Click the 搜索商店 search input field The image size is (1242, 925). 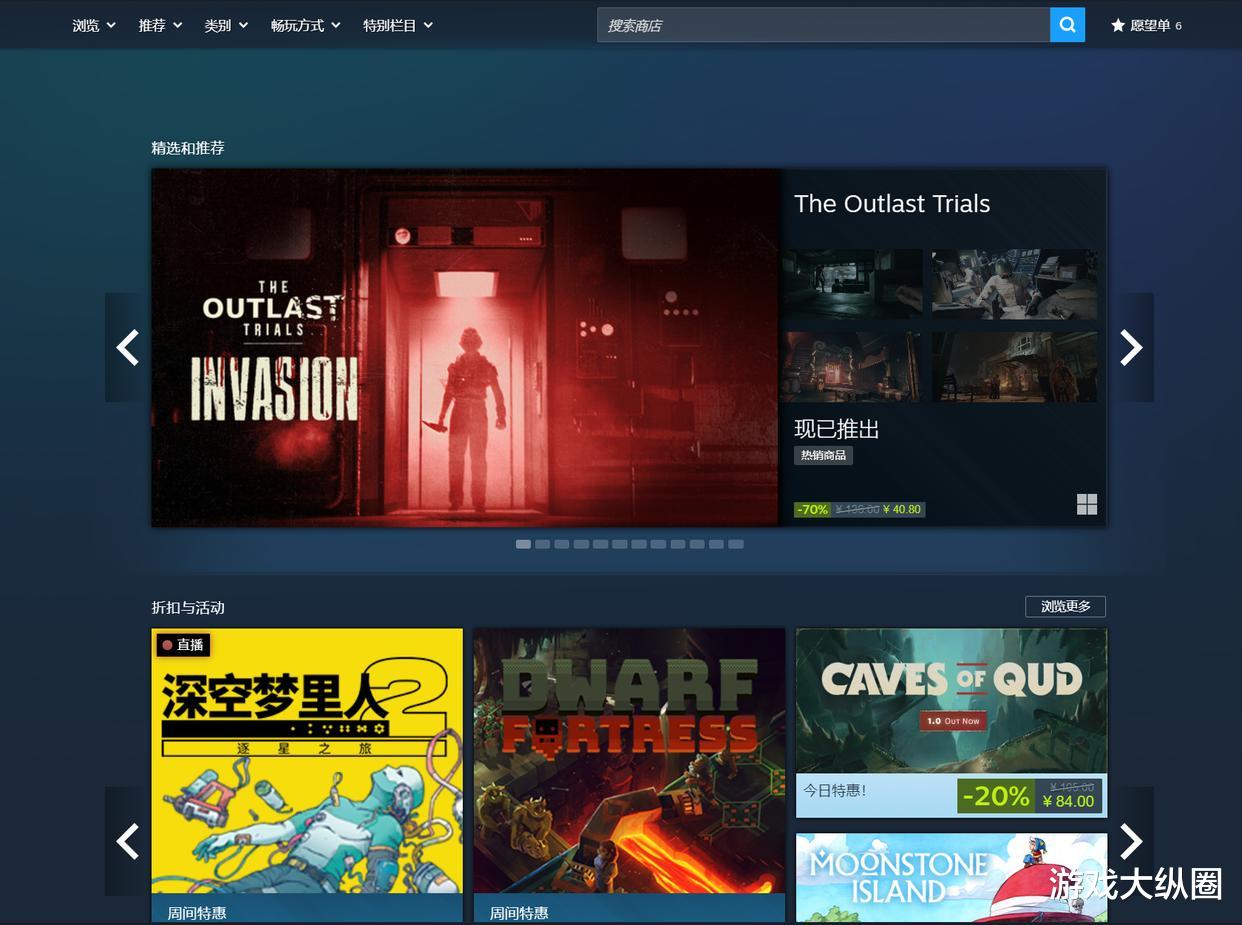[x=823, y=25]
